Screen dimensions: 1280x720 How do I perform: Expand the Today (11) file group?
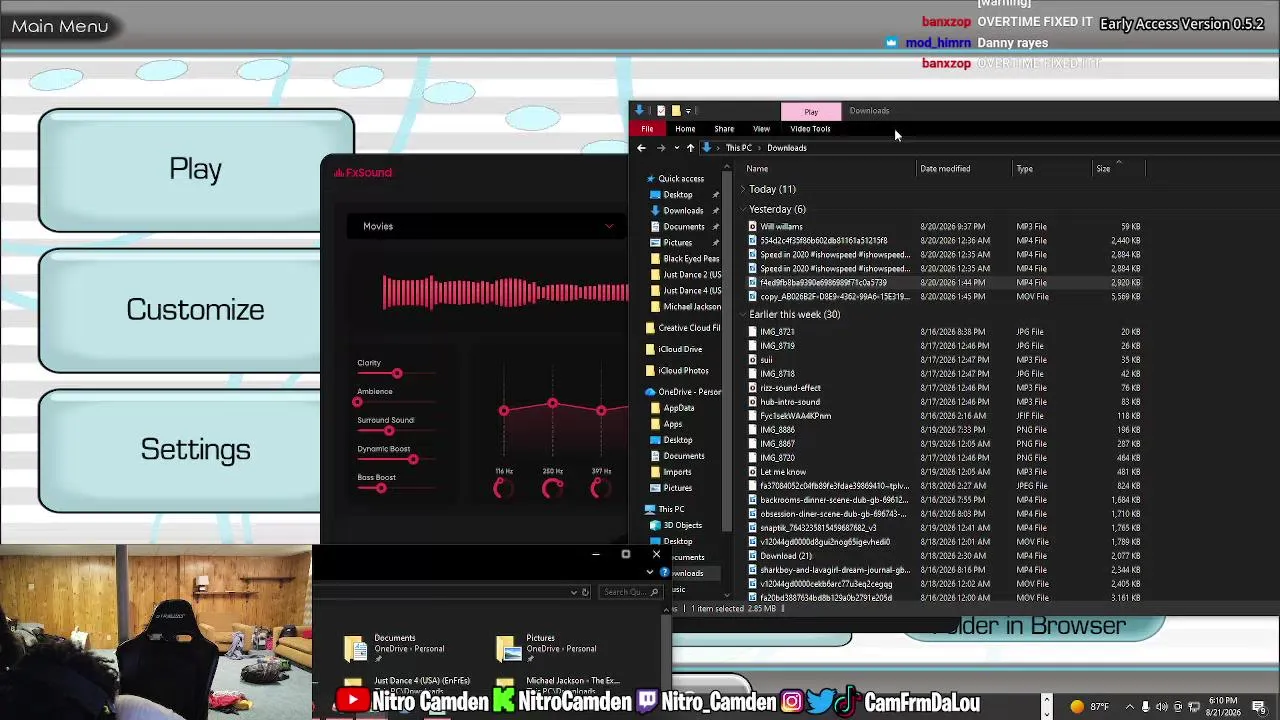(743, 189)
